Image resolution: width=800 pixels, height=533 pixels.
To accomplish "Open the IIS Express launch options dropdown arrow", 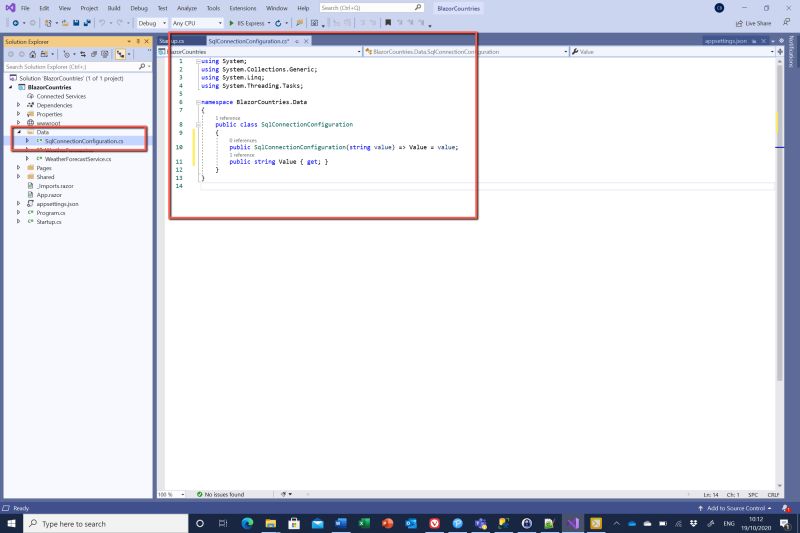I will 269,23.
